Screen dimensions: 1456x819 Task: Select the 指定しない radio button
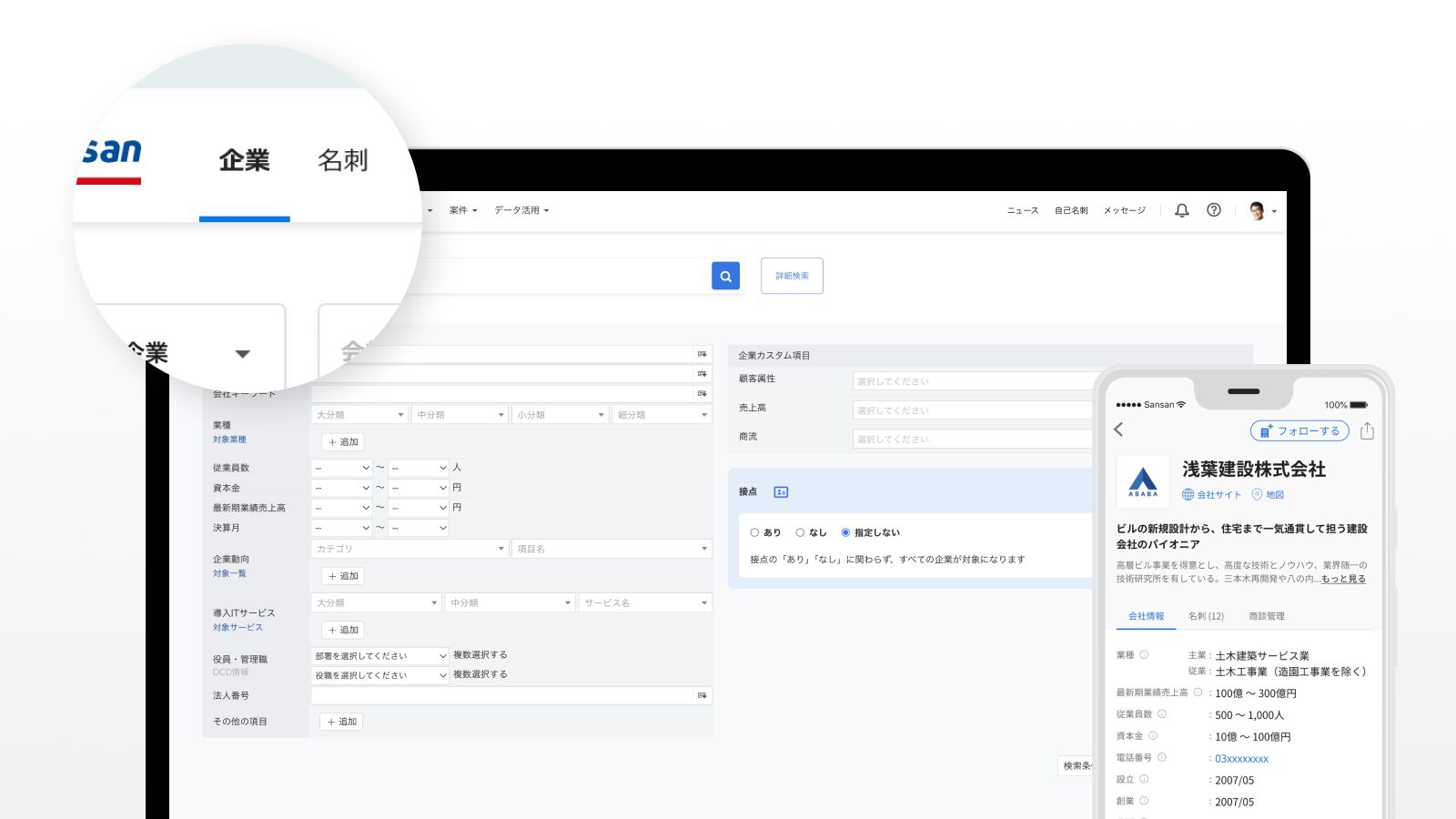click(x=845, y=533)
